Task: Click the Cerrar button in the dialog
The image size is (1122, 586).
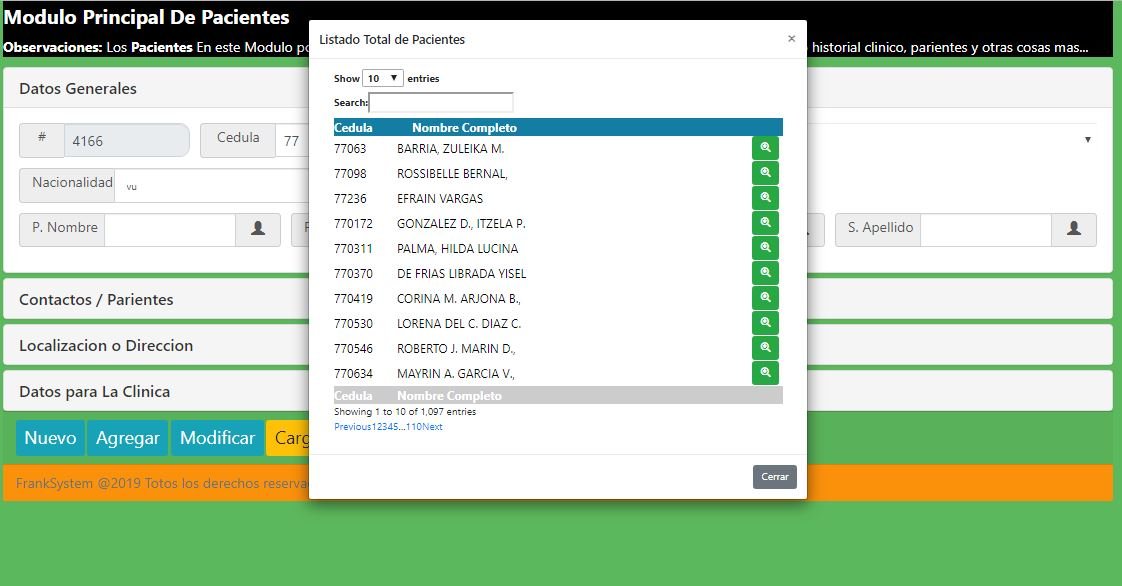Action: click(774, 477)
